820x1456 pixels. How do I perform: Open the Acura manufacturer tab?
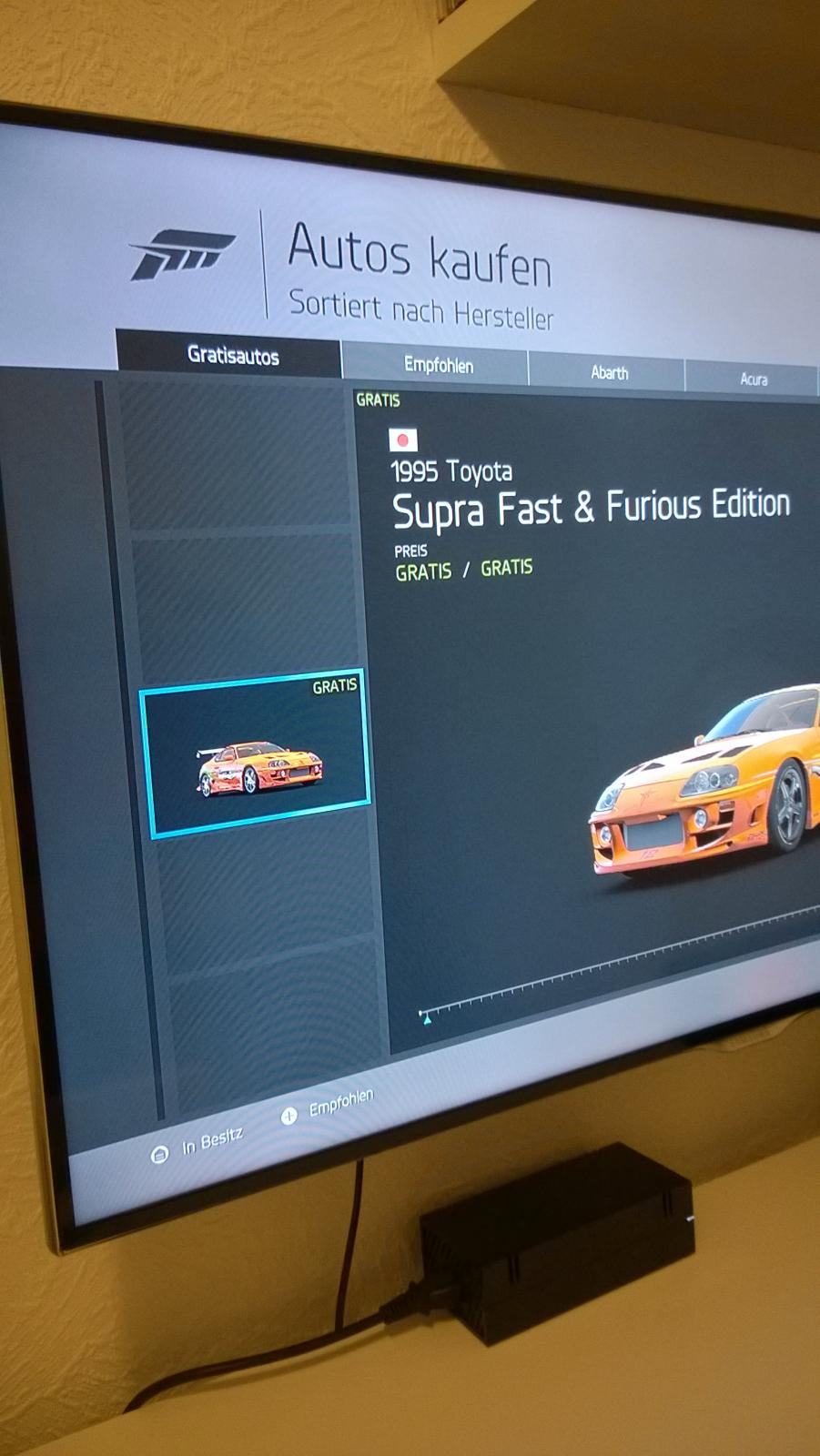[752, 379]
